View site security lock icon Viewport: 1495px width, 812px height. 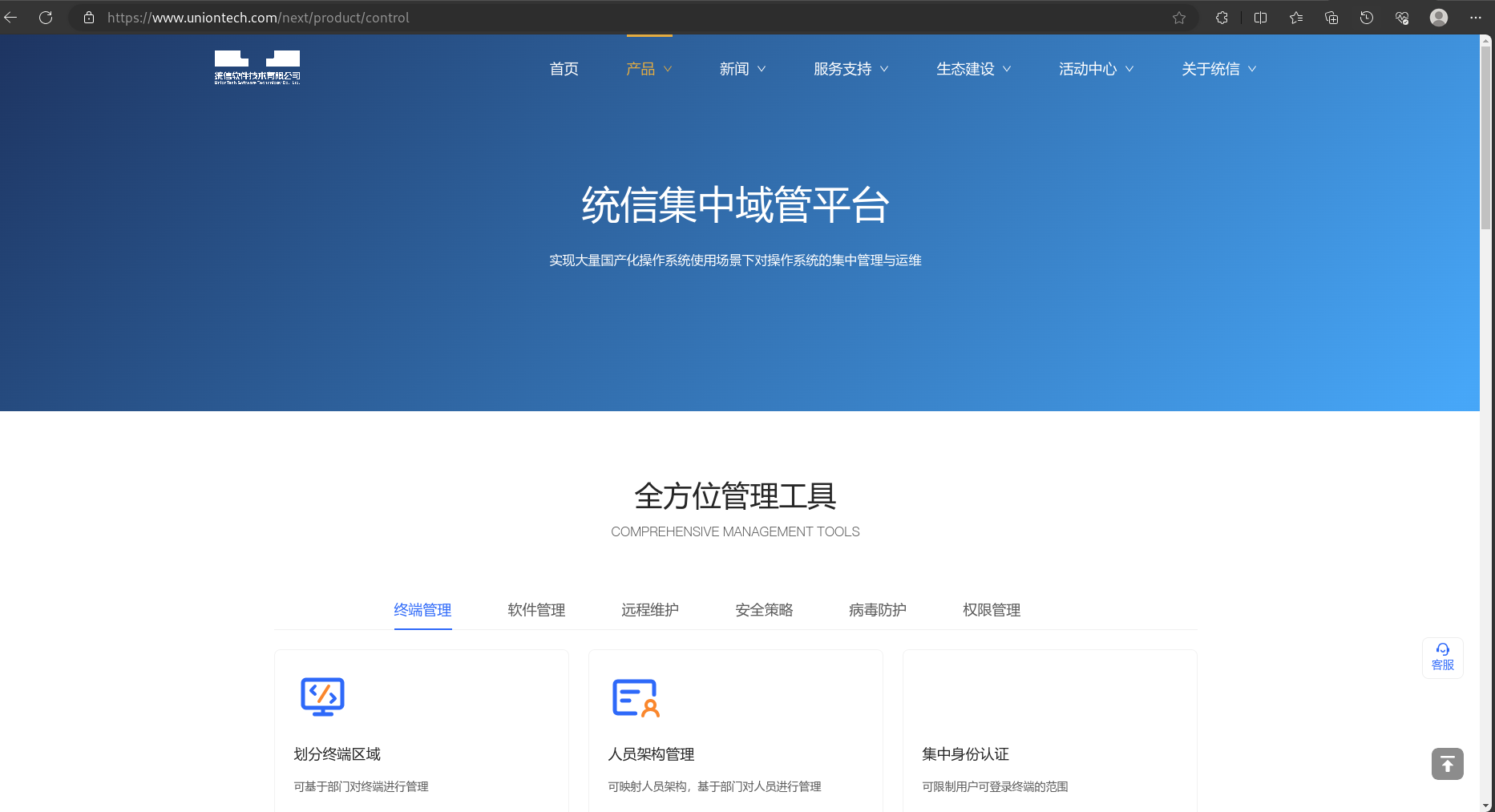coord(89,18)
